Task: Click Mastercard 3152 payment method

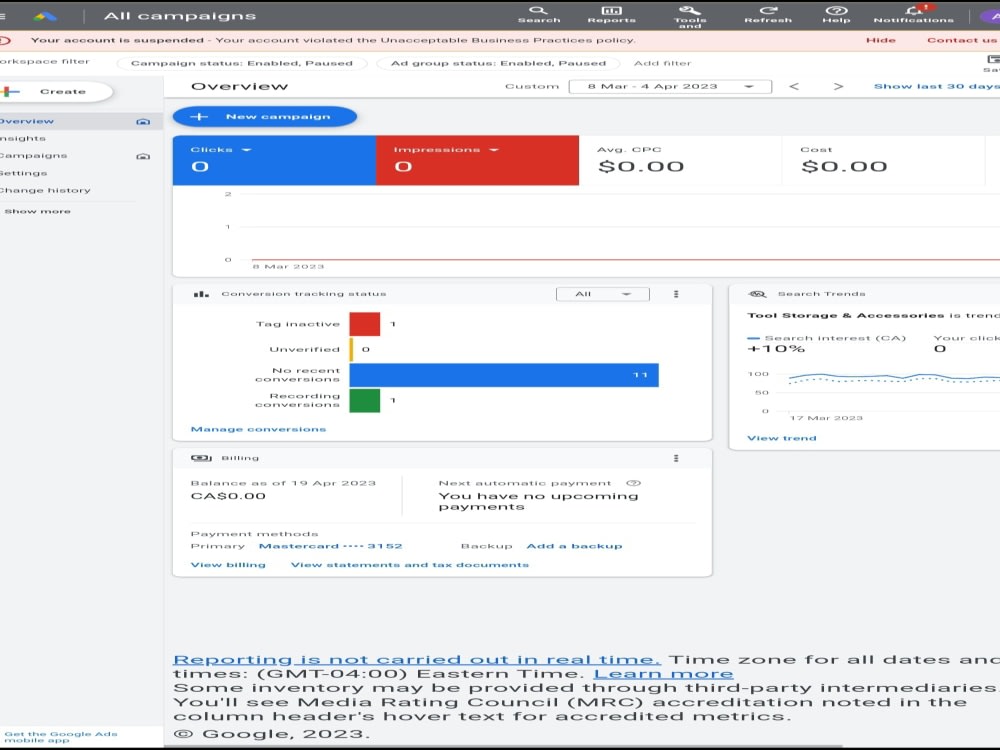Action: click(x=330, y=546)
